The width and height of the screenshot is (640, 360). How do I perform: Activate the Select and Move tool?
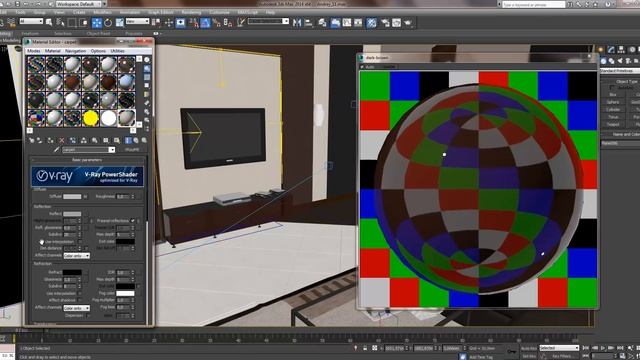(x=96, y=23)
